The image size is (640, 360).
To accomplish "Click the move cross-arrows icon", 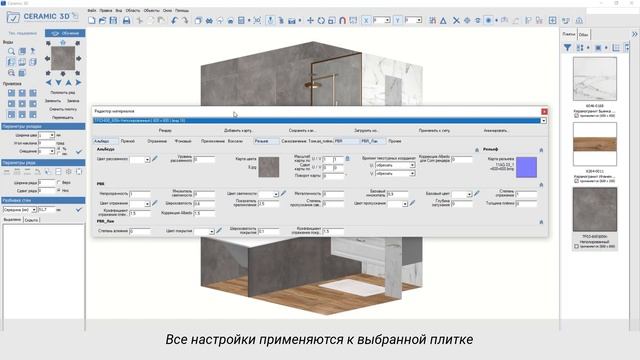I will [310, 20].
